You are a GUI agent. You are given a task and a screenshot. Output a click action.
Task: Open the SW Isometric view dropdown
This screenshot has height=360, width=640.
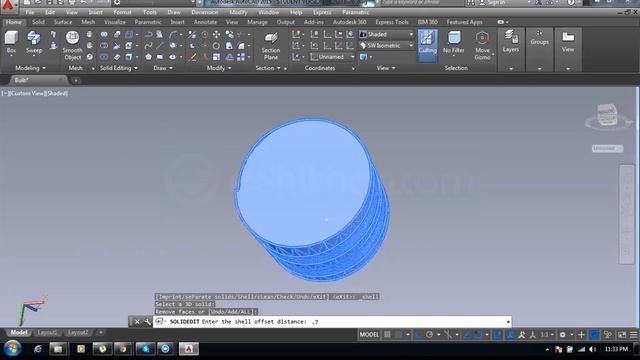387,46
